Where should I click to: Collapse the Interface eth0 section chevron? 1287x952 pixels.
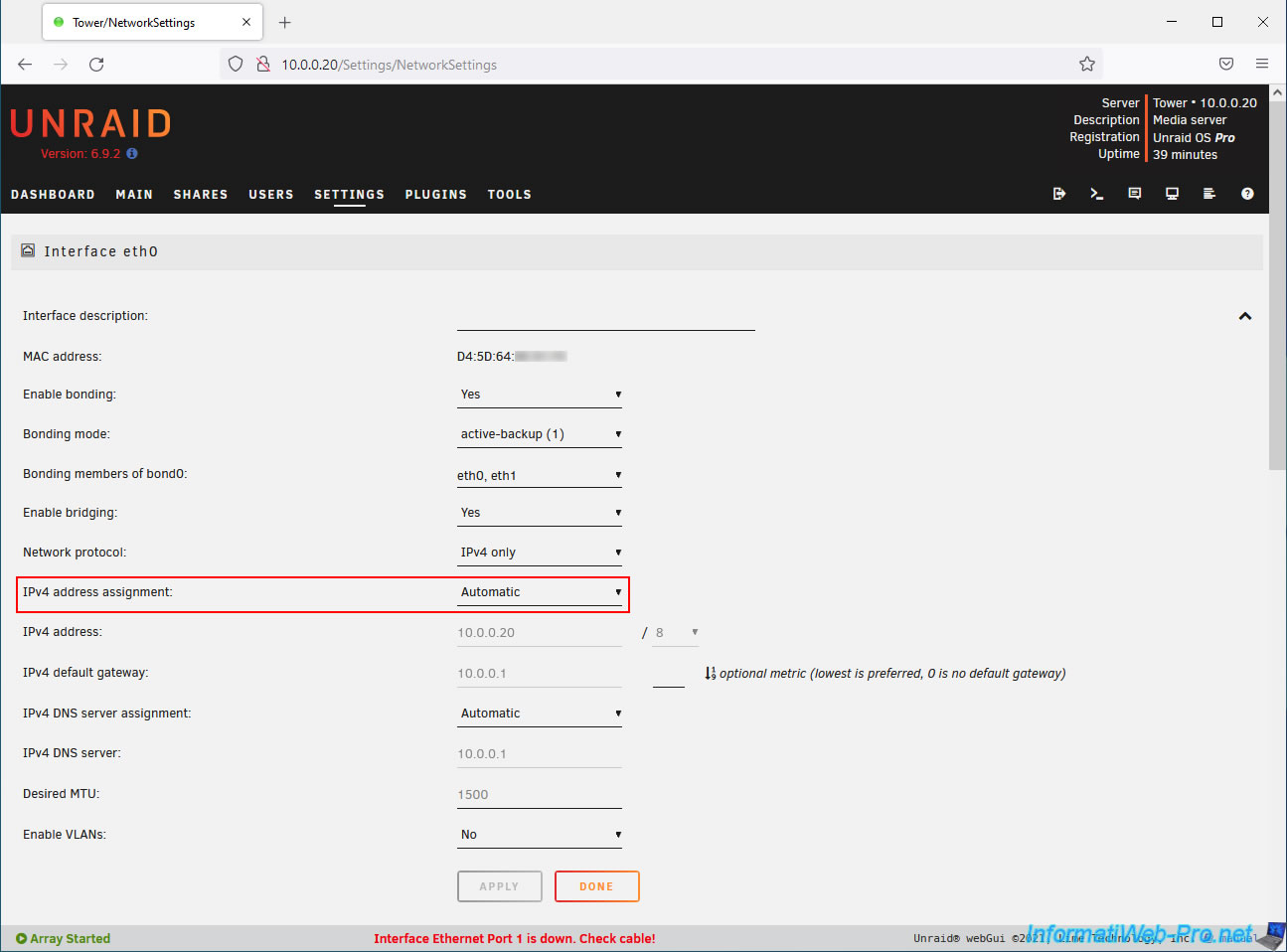point(1244,316)
